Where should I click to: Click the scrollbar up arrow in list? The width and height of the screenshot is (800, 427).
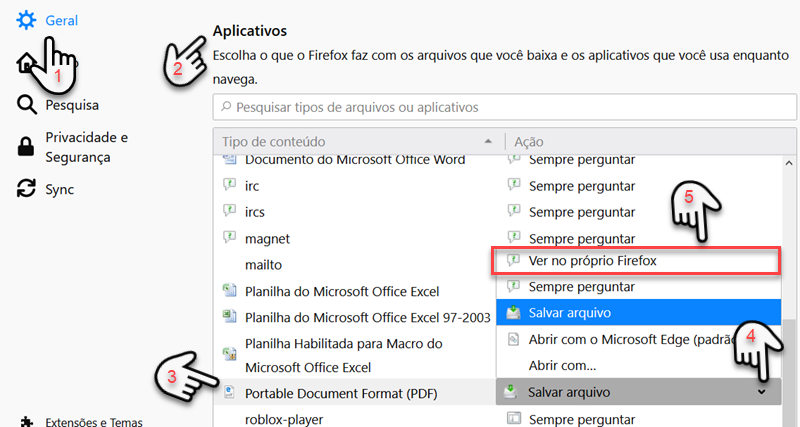pyautogui.click(x=789, y=163)
